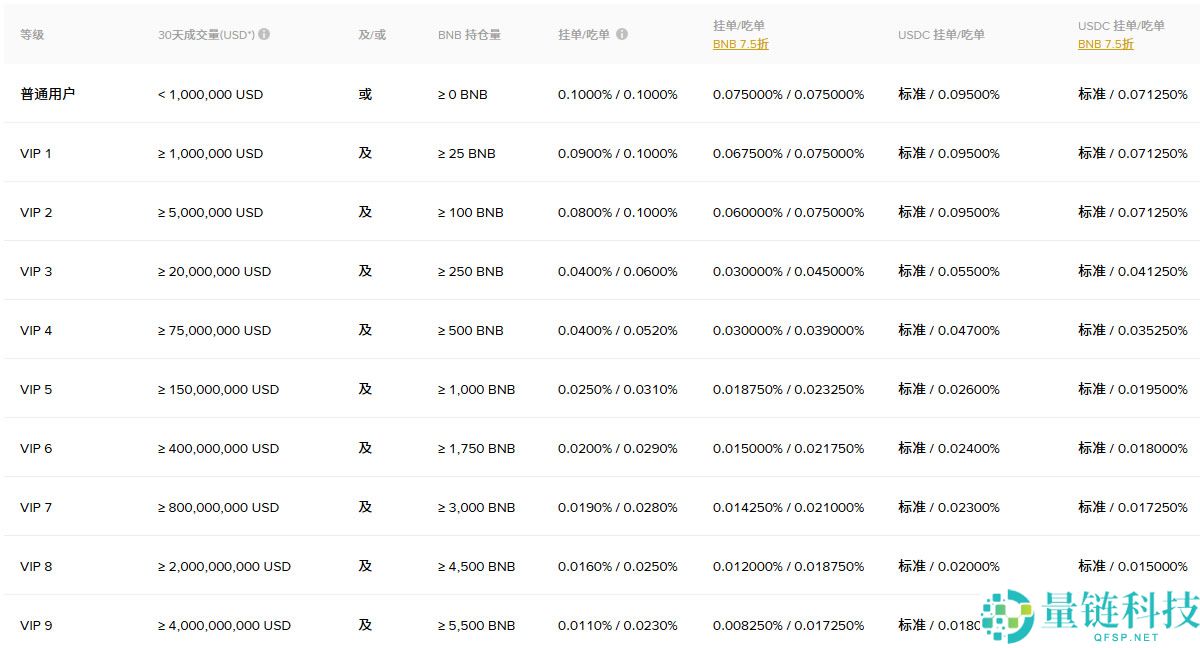This screenshot has width=1200, height=648.
Task: Click the 0.0110% / 0.0230% fee cell
Action: coord(618,625)
